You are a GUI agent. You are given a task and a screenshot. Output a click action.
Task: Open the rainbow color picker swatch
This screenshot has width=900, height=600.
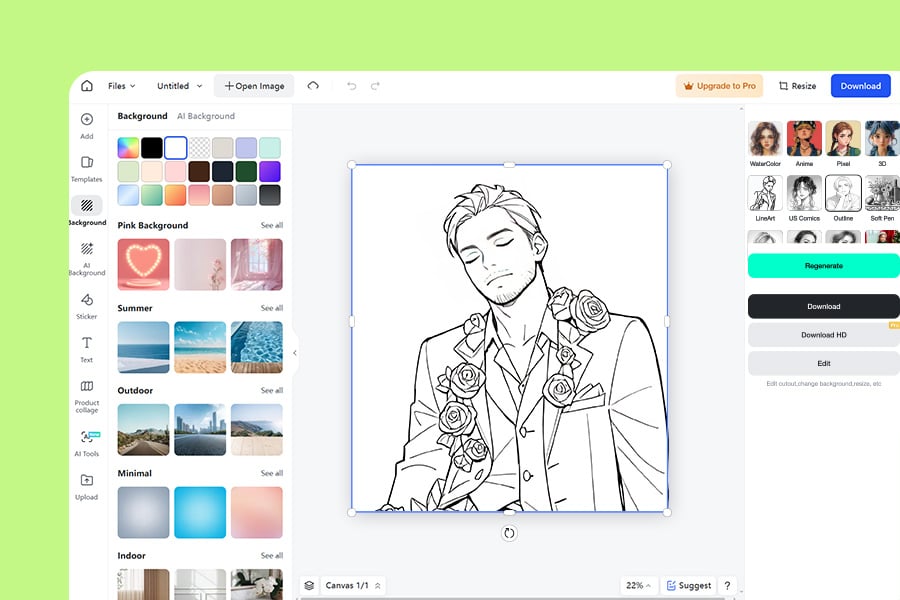click(128, 148)
